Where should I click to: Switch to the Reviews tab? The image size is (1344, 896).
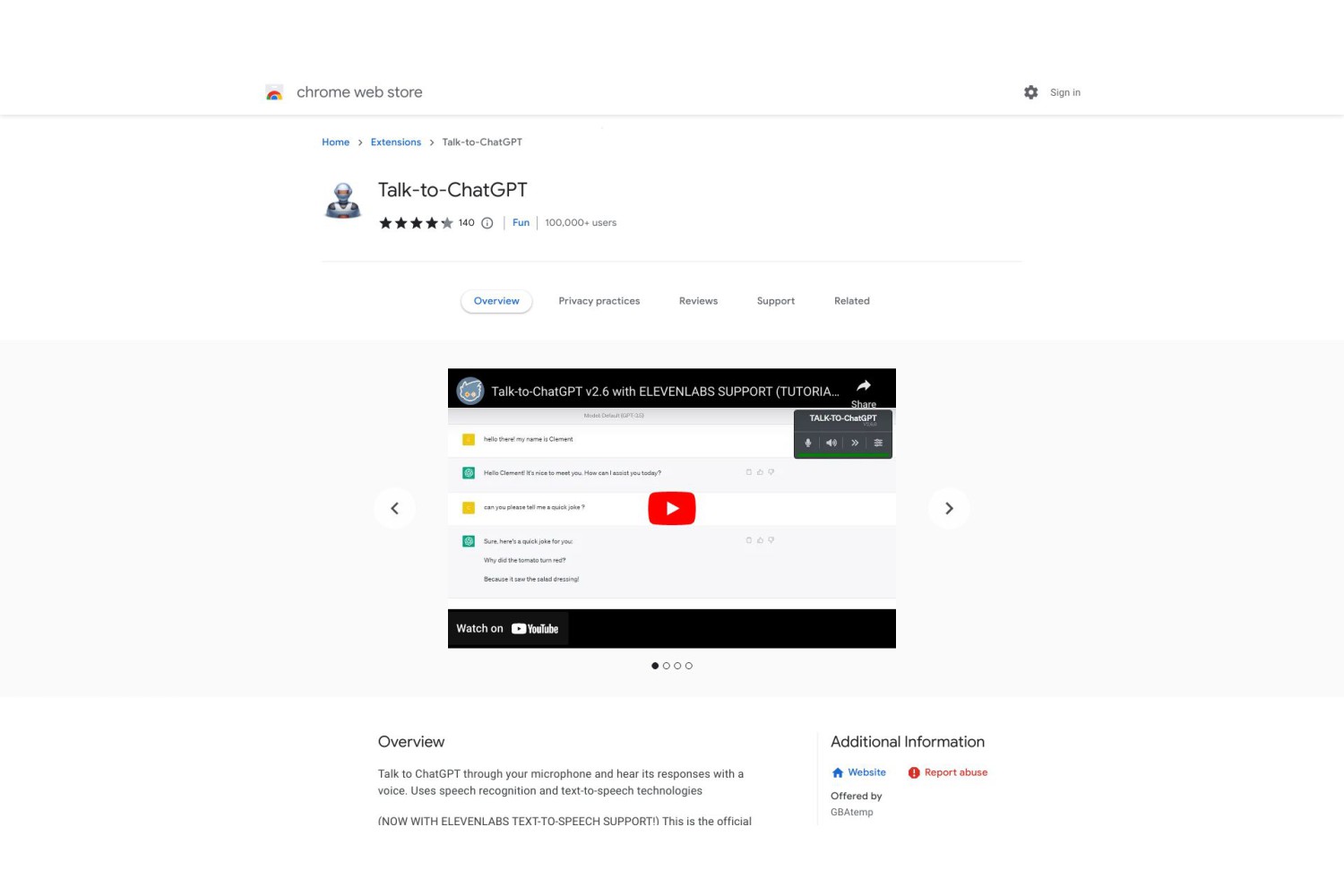click(x=698, y=301)
